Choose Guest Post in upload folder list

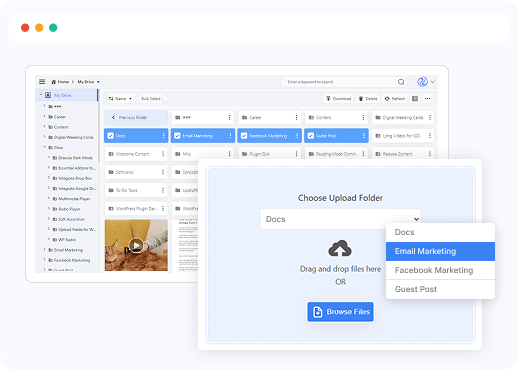point(440,289)
